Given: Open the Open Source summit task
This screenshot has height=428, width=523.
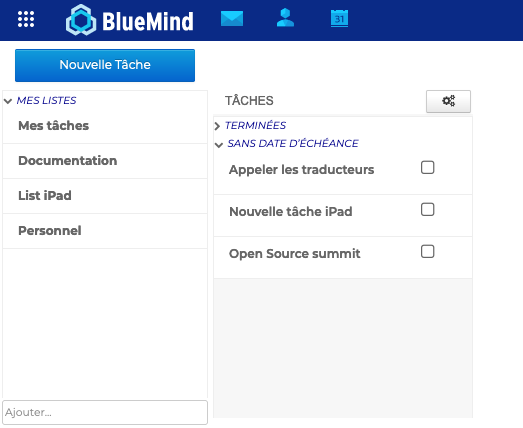Looking at the screenshot, I should click(x=295, y=254).
